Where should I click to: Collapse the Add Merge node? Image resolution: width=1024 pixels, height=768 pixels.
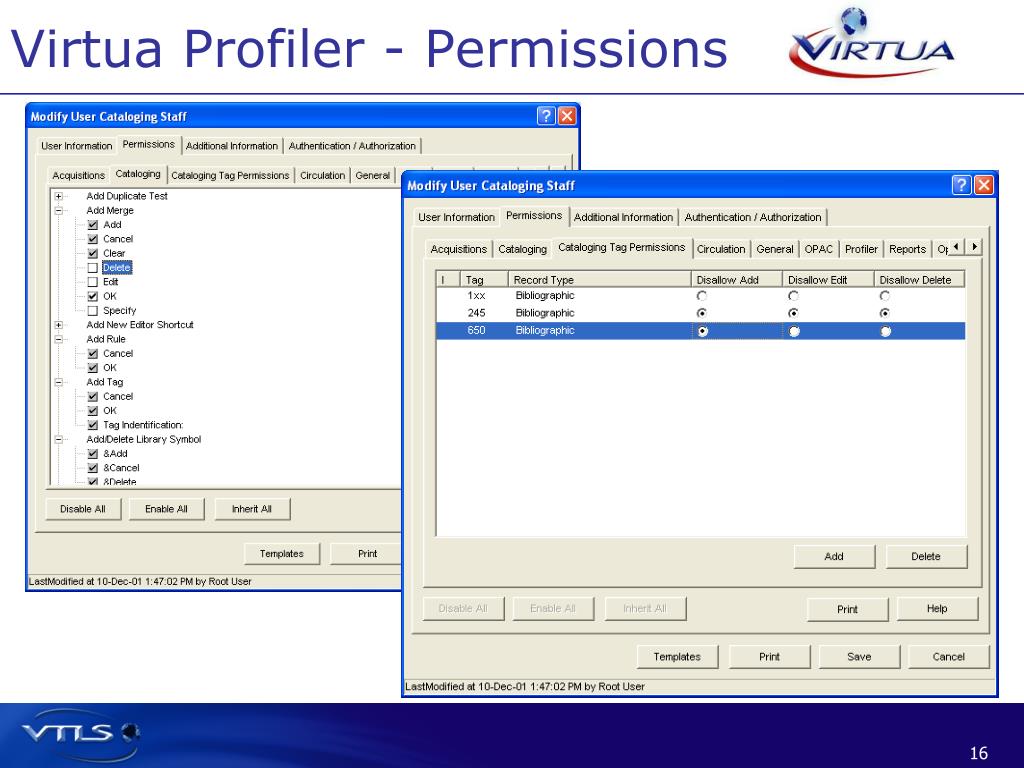pyautogui.click(x=59, y=210)
